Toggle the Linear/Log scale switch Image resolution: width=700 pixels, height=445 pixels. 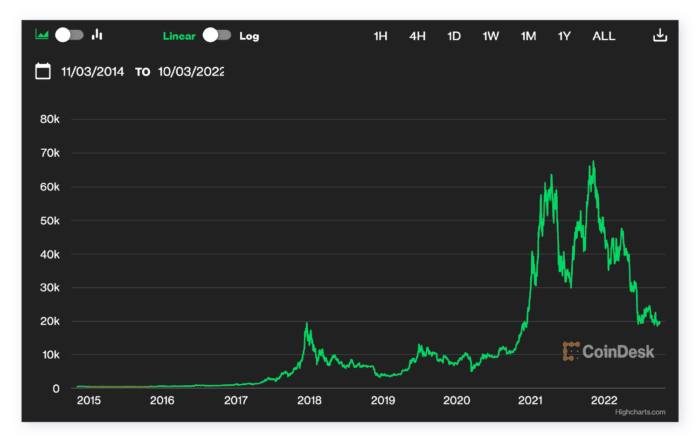click(216, 36)
